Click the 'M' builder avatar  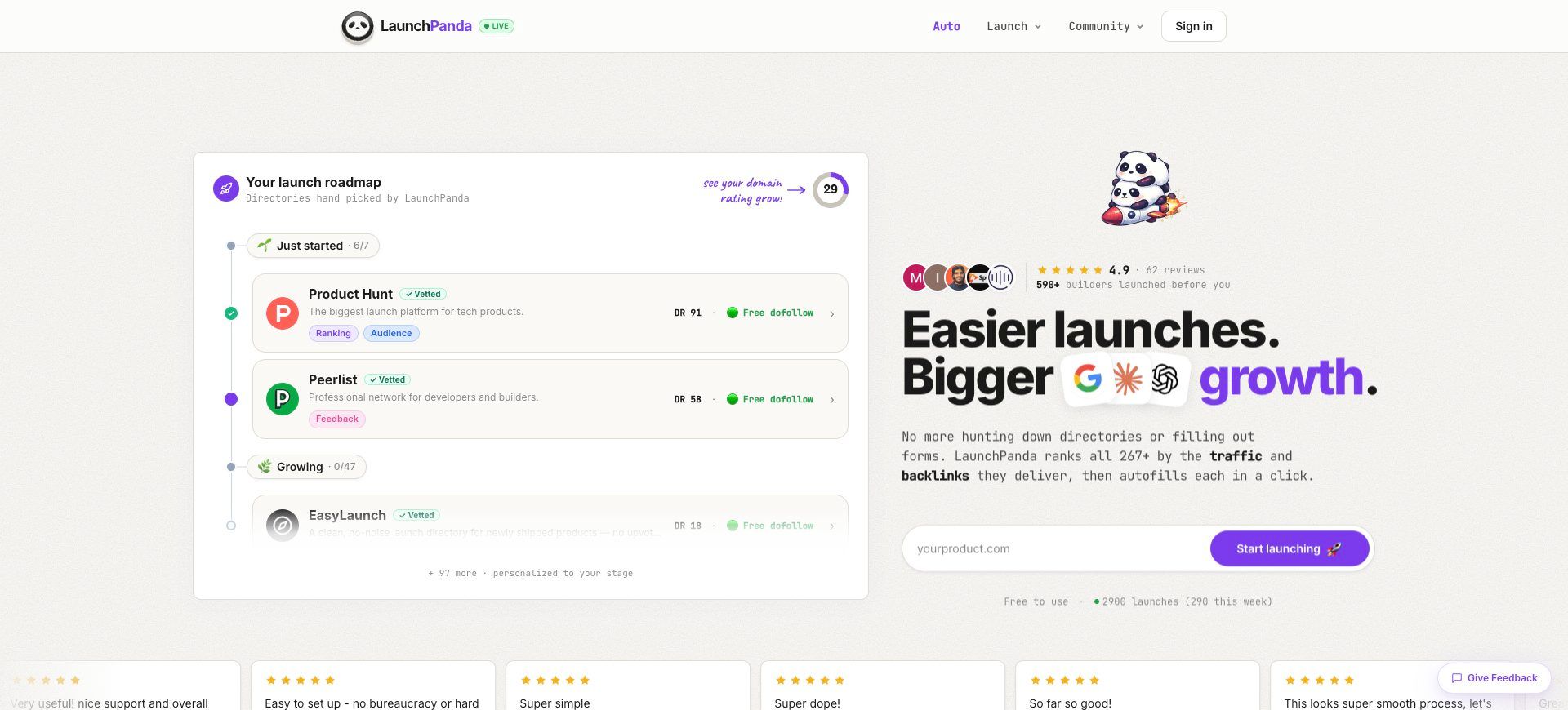915,277
